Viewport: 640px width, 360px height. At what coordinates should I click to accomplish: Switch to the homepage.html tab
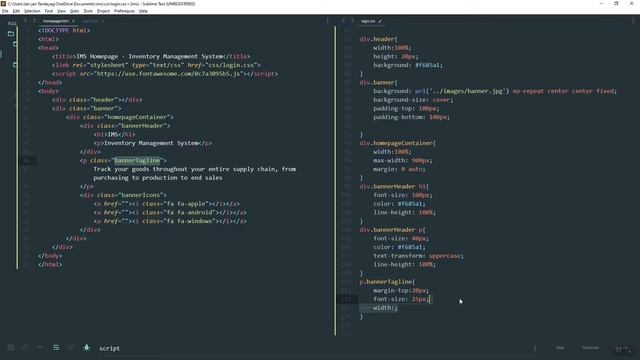[56, 21]
